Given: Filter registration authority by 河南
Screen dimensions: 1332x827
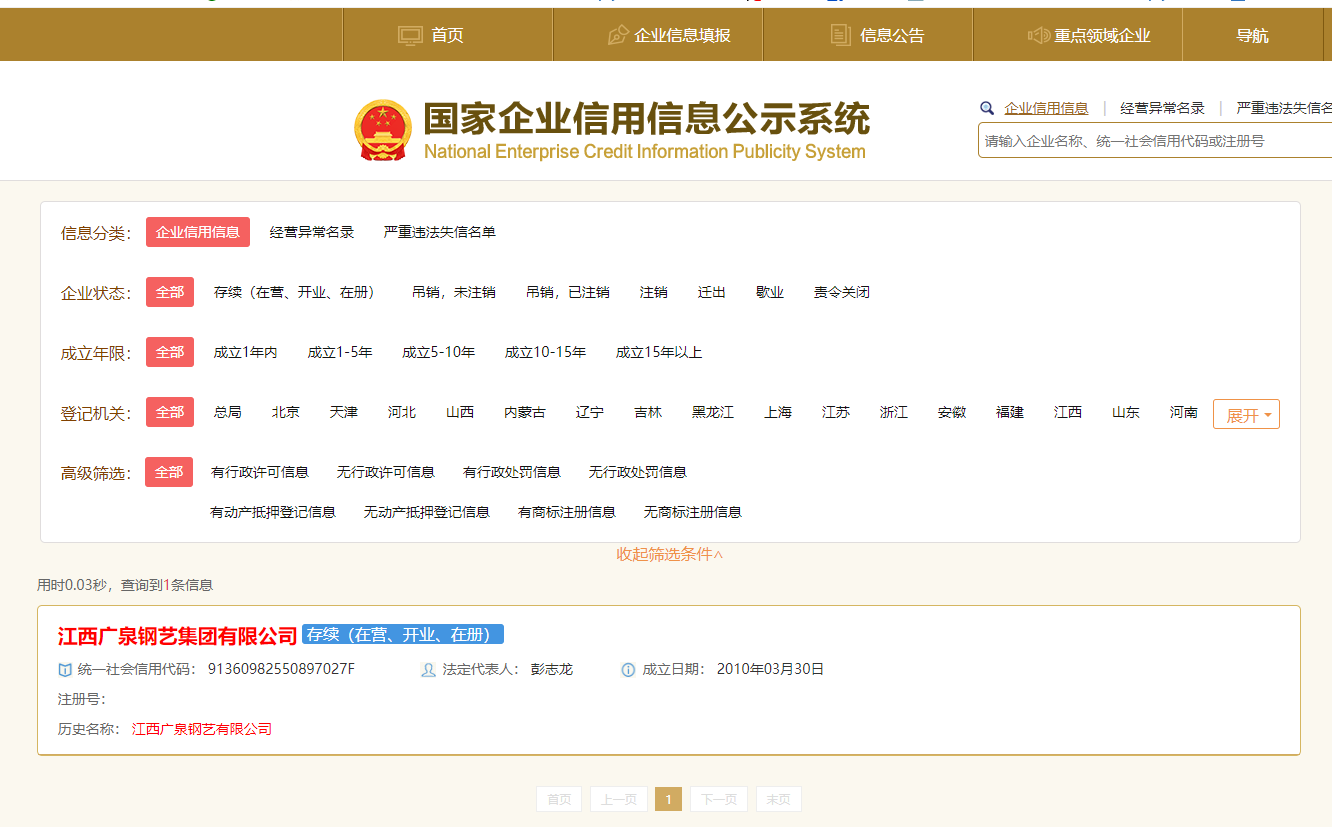Looking at the screenshot, I should [1184, 412].
